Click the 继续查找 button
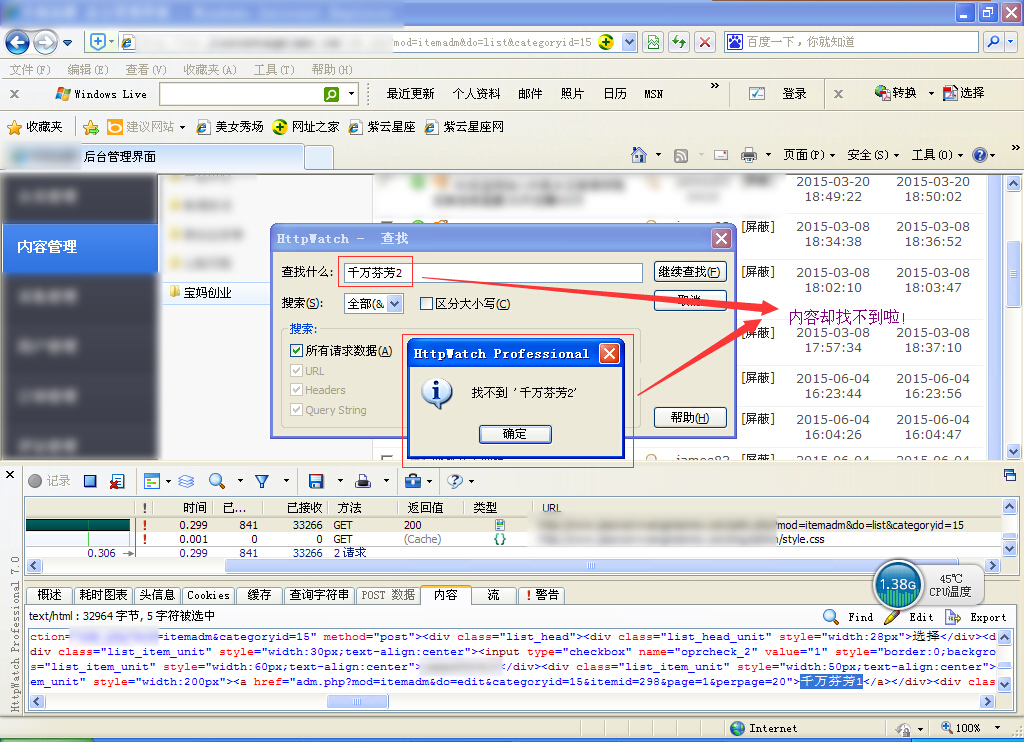 pyautogui.click(x=689, y=272)
